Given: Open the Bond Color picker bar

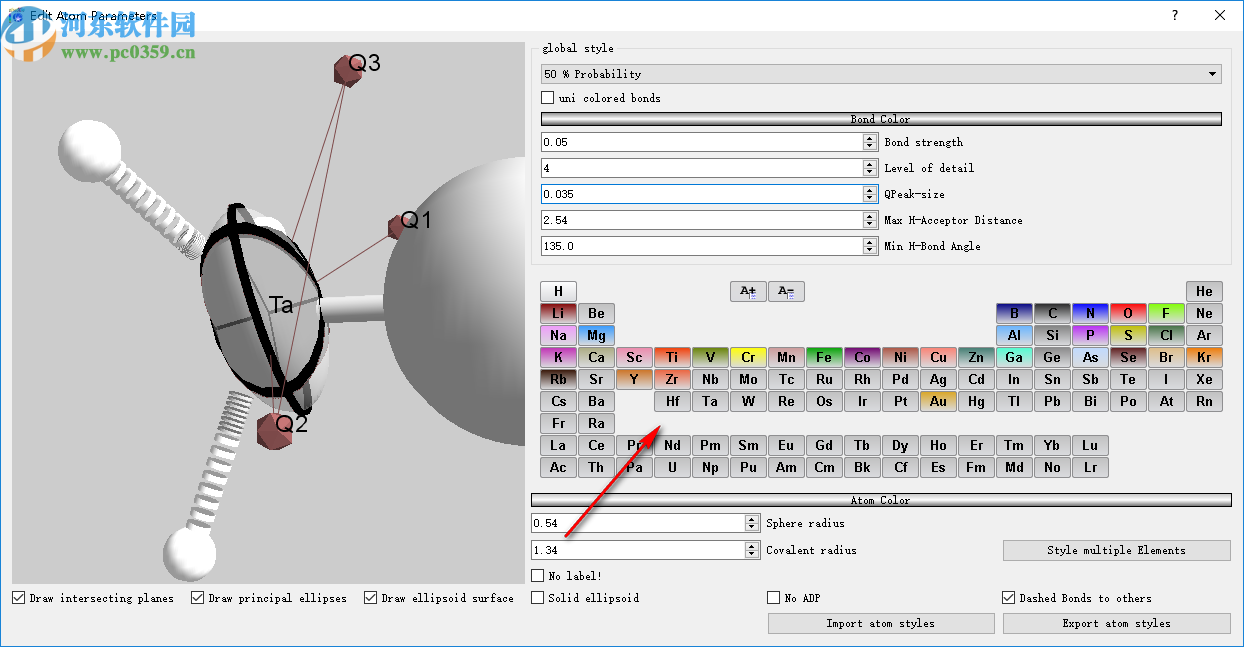Looking at the screenshot, I should tap(881, 119).
